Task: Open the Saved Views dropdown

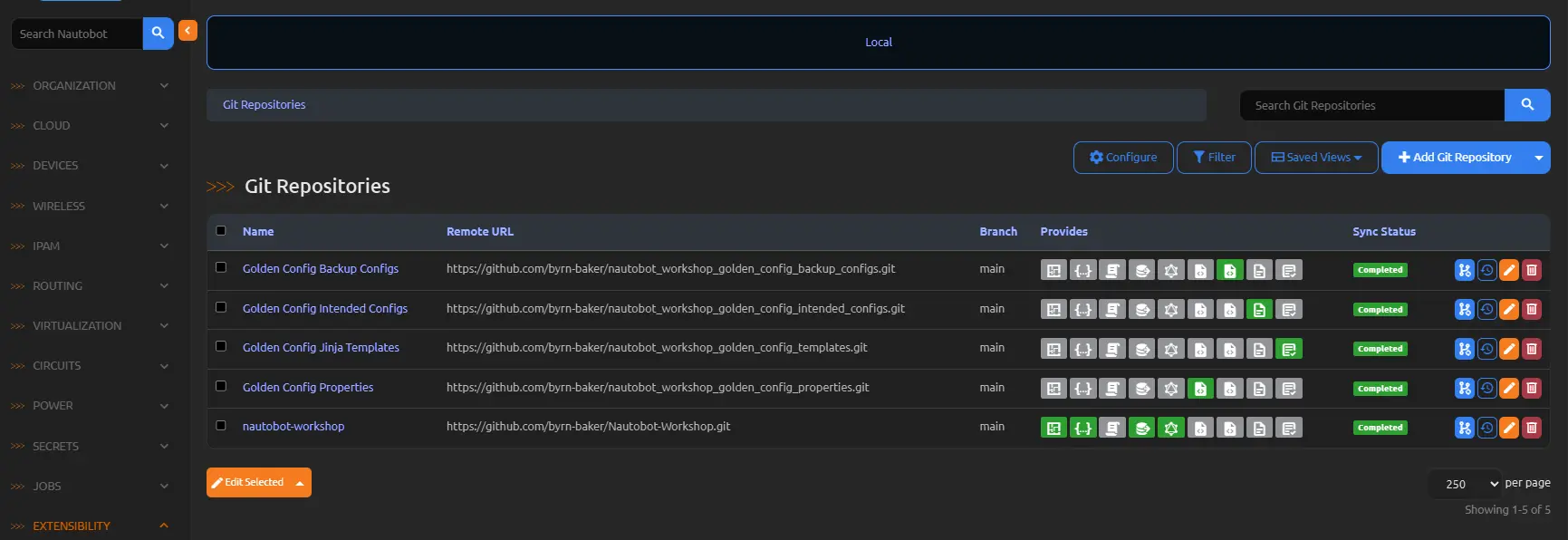Action: (x=1316, y=158)
